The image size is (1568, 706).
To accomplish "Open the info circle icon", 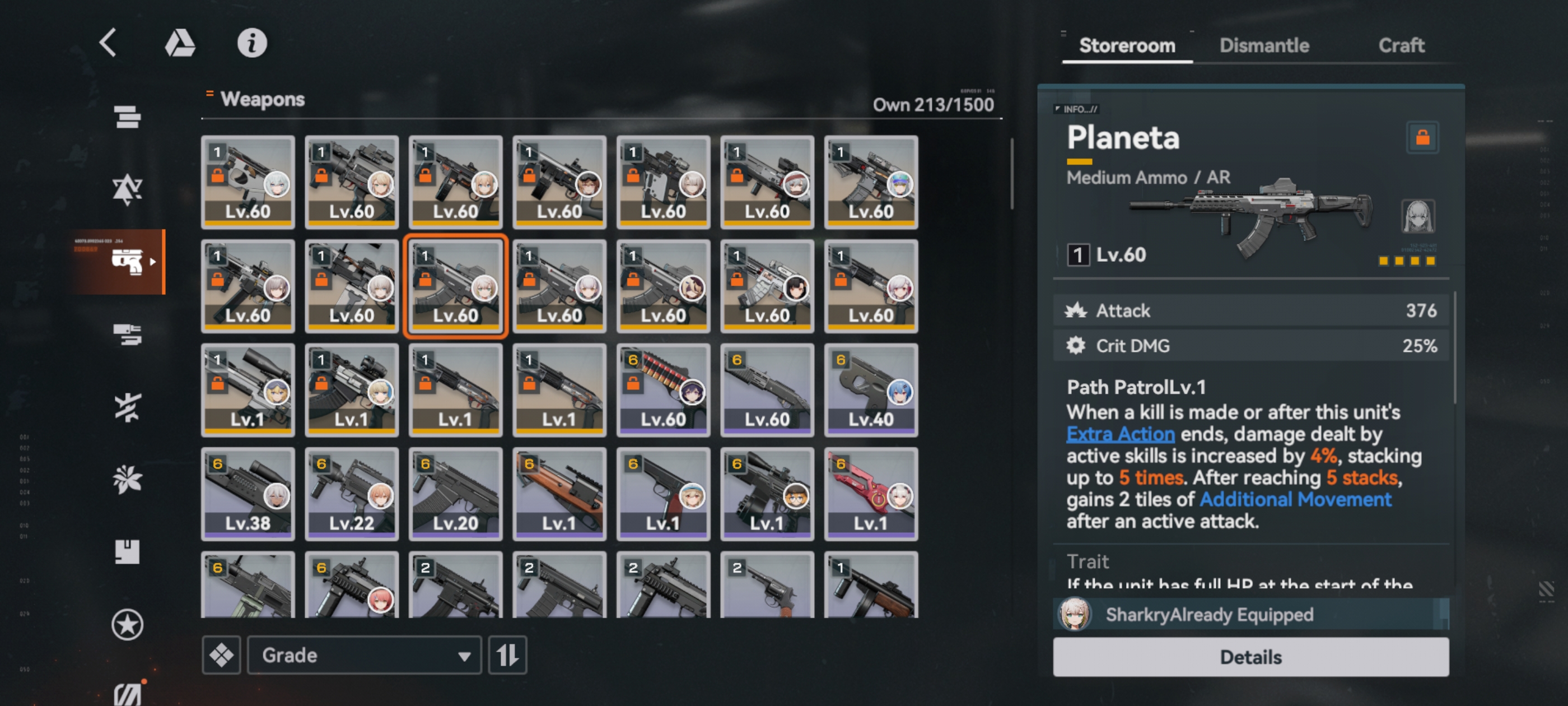I will pos(251,43).
